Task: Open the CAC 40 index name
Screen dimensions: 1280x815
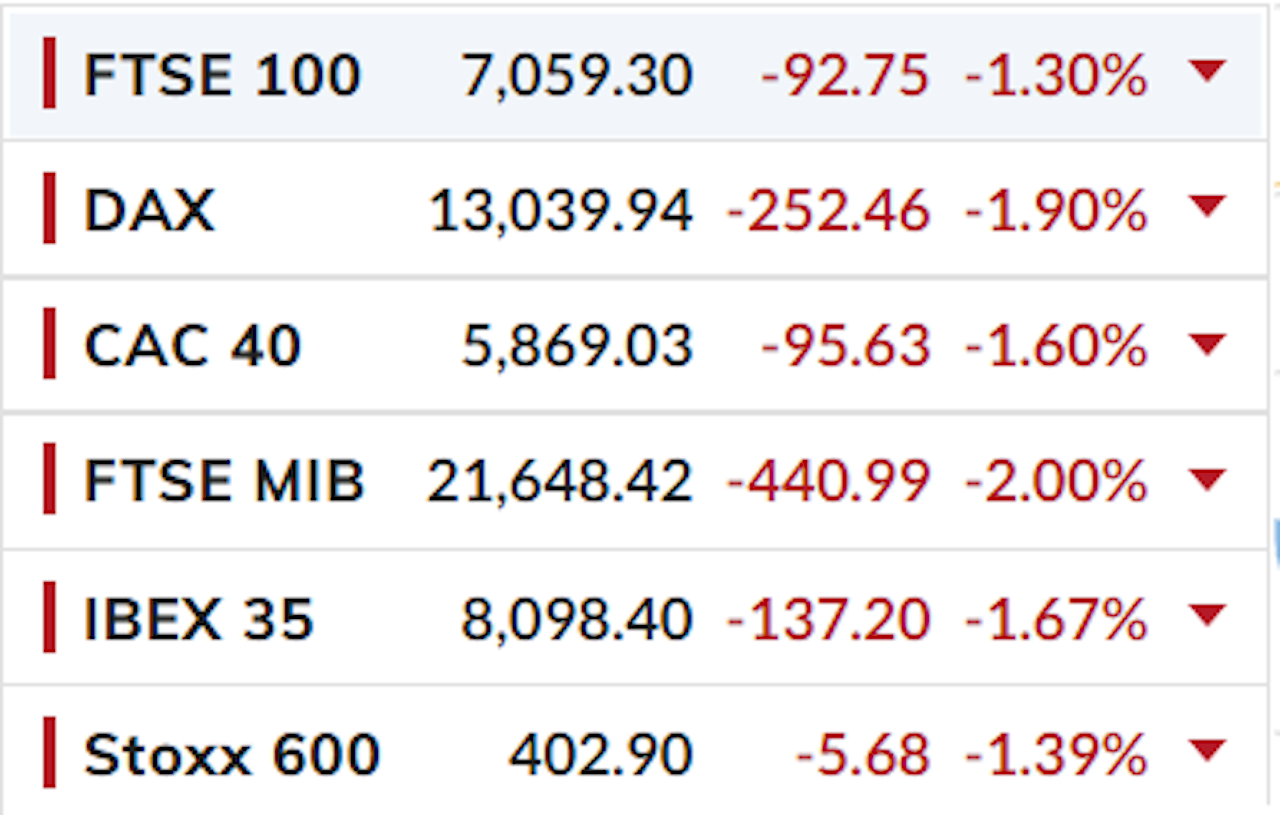Action: pos(192,346)
